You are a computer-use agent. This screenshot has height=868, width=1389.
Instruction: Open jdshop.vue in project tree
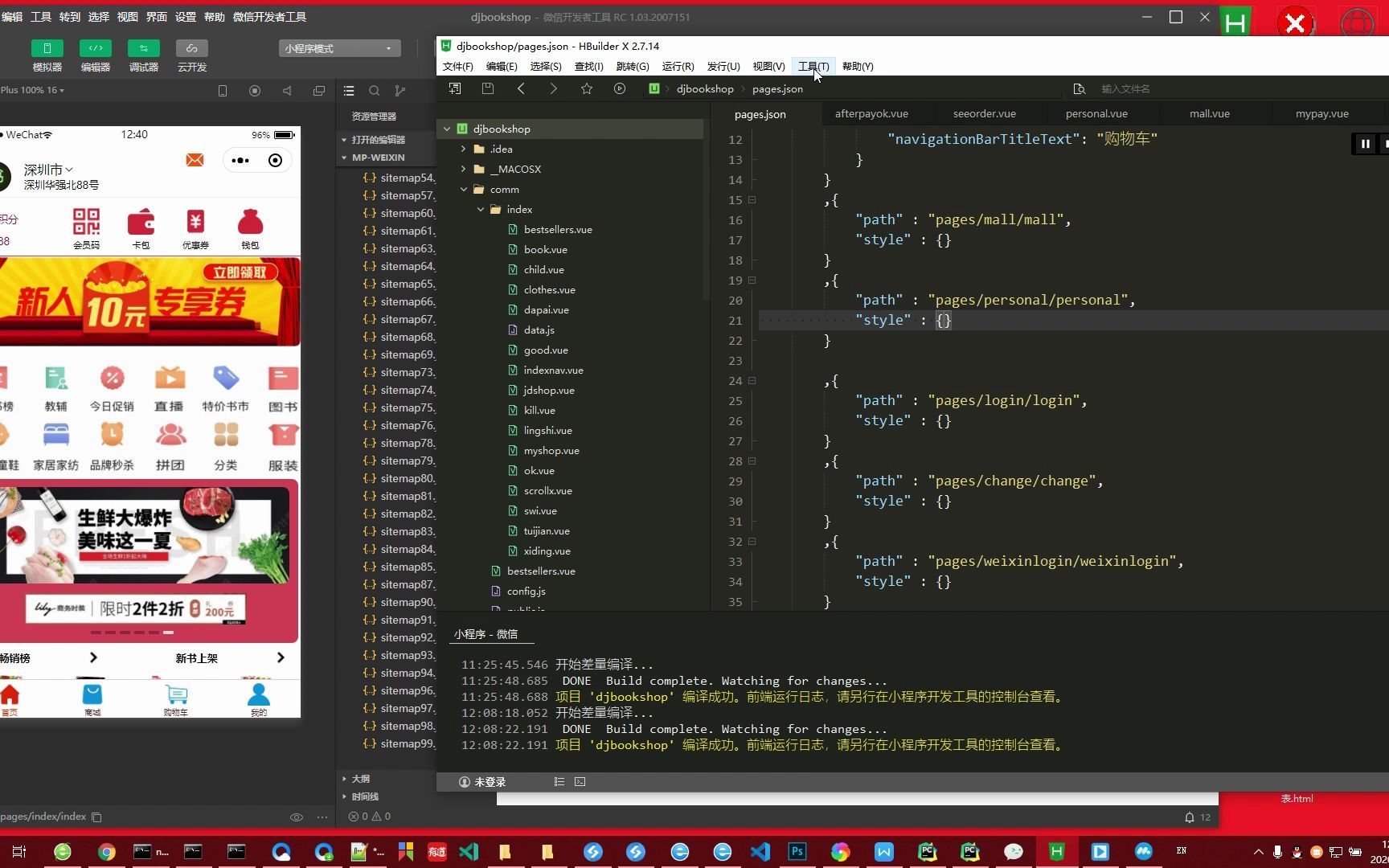tap(549, 390)
